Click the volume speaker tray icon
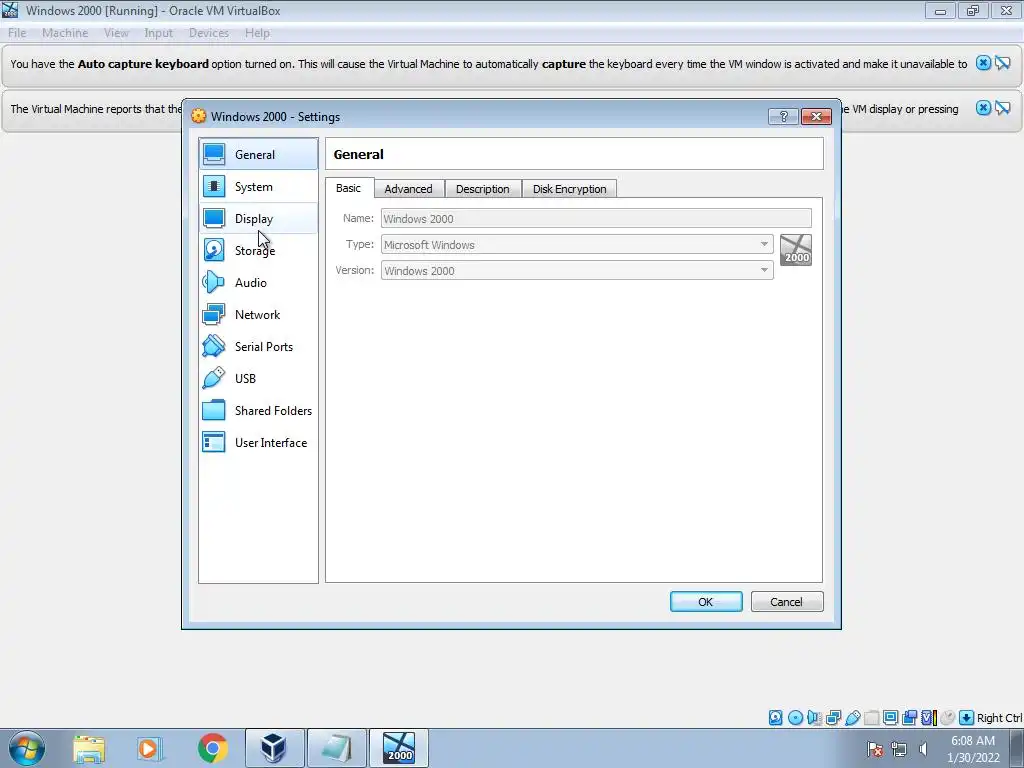1024x768 pixels. coord(923,749)
